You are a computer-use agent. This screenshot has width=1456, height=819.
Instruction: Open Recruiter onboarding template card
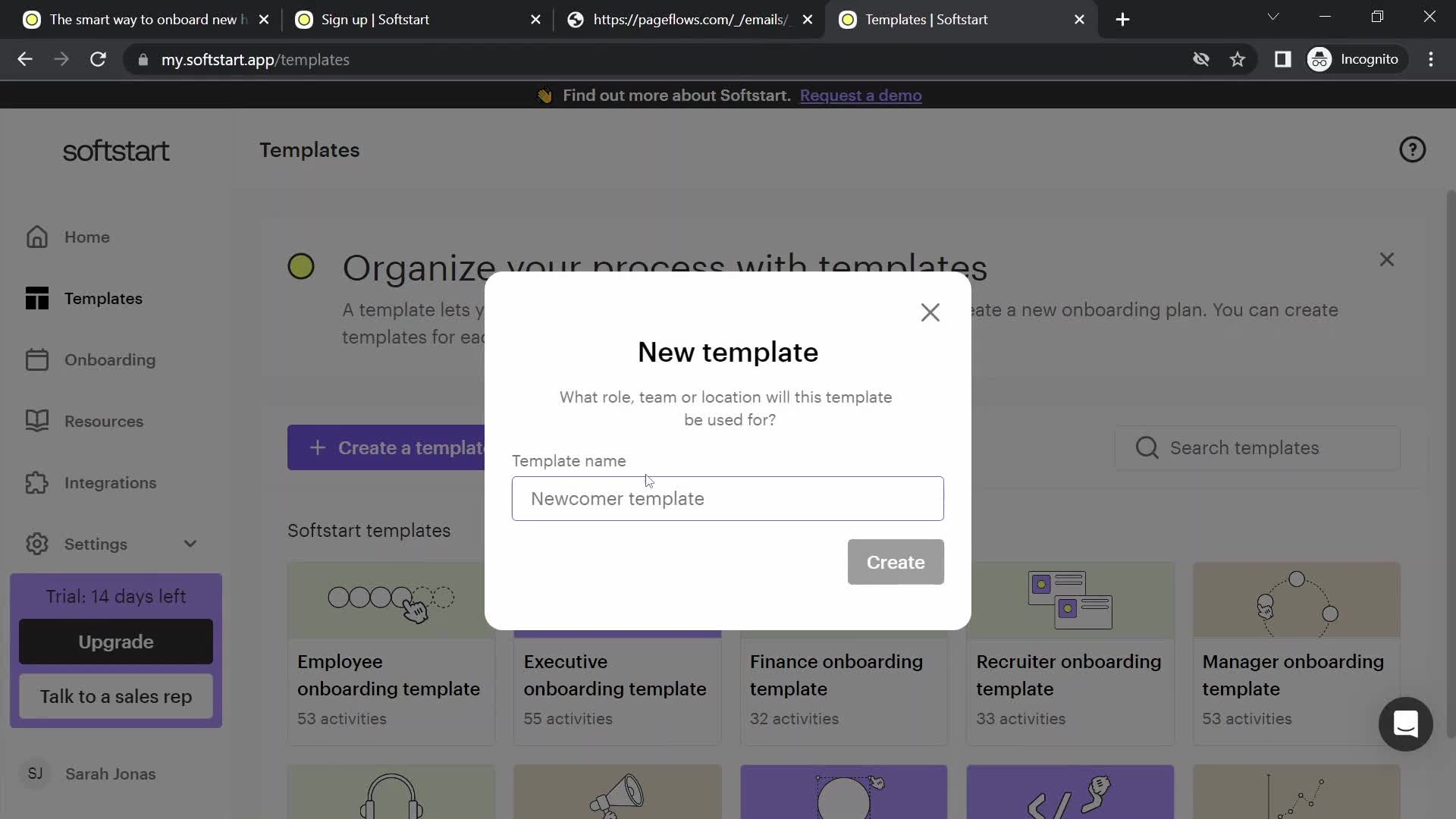click(1070, 654)
